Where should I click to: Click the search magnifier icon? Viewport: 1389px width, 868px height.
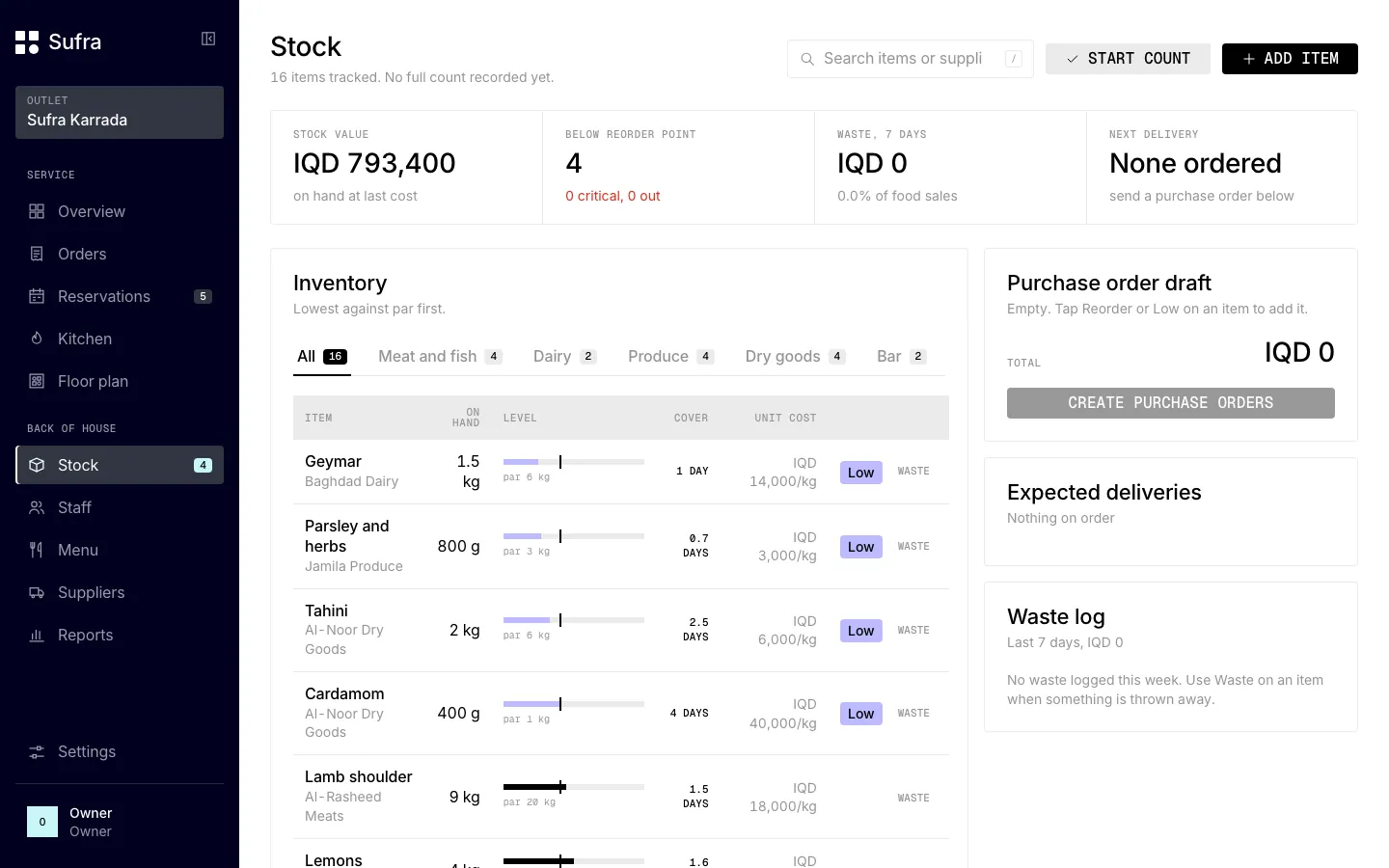[x=807, y=59]
